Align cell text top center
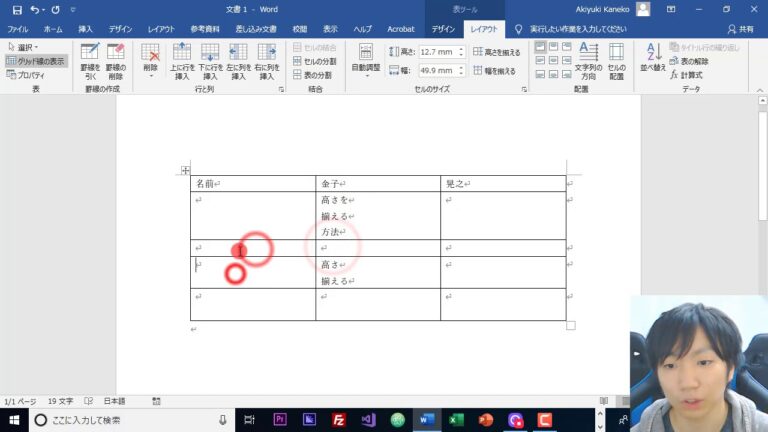 tap(553, 47)
